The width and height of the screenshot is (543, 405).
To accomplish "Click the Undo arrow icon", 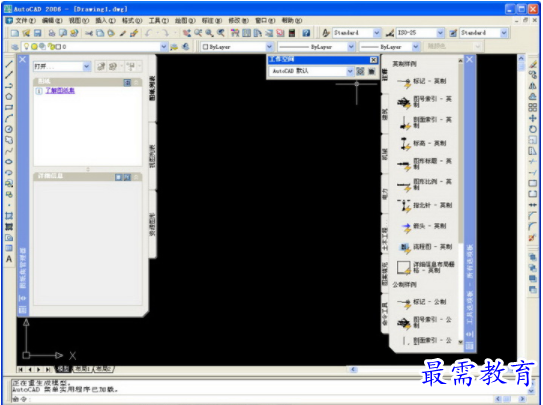I will click(x=149, y=33).
